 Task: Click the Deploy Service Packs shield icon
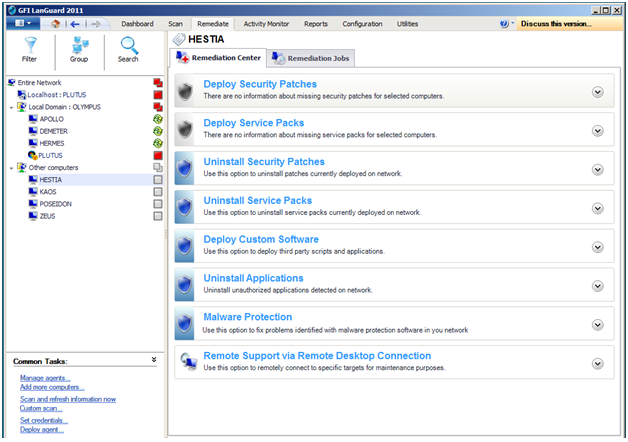[x=185, y=130]
